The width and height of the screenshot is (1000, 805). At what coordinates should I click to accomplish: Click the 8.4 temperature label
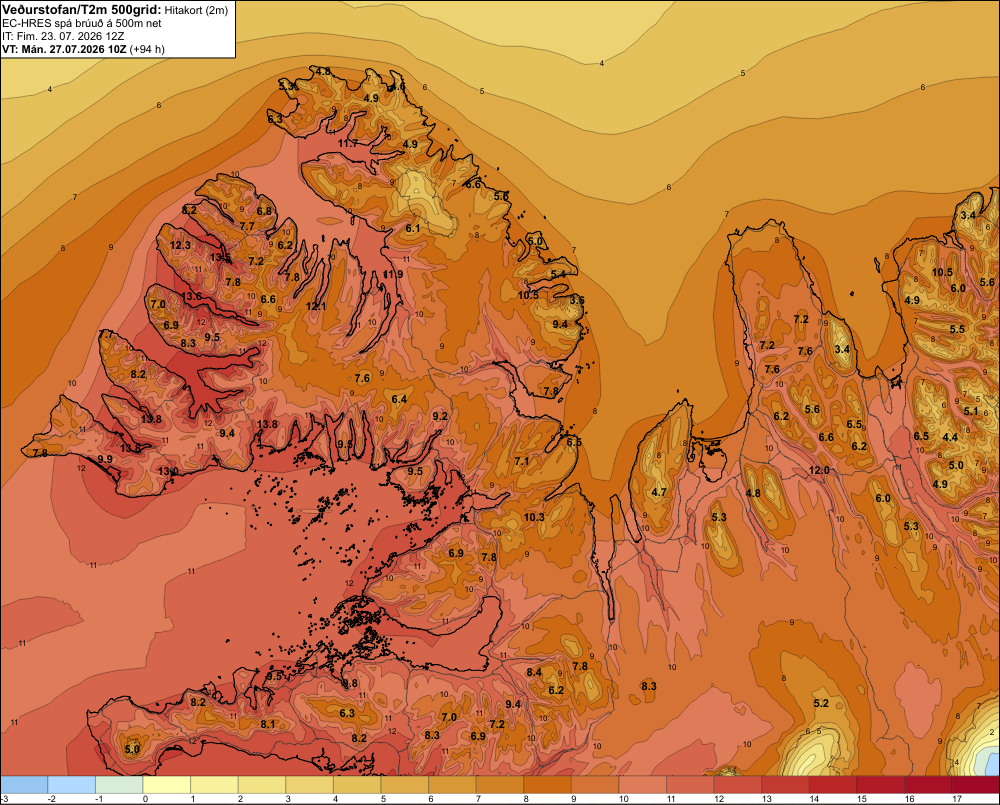pos(534,672)
